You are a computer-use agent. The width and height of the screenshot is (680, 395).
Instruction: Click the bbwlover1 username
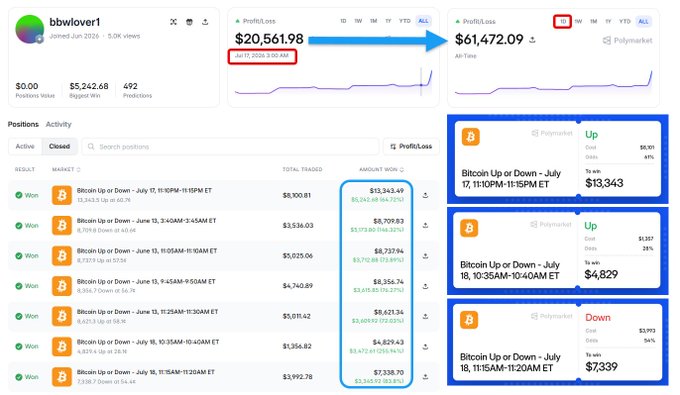(75, 22)
